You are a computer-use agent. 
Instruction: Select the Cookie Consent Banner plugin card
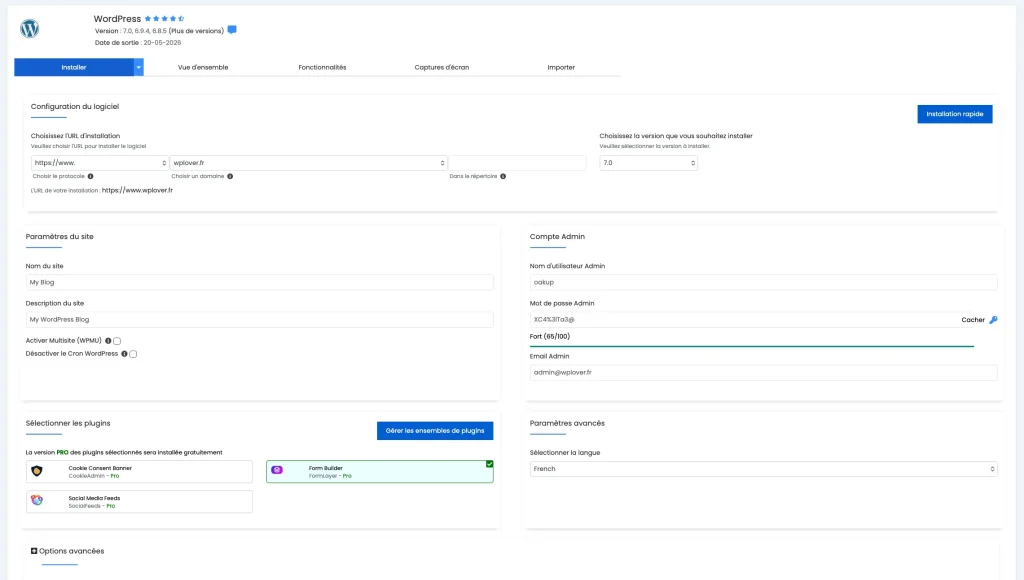point(139,472)
